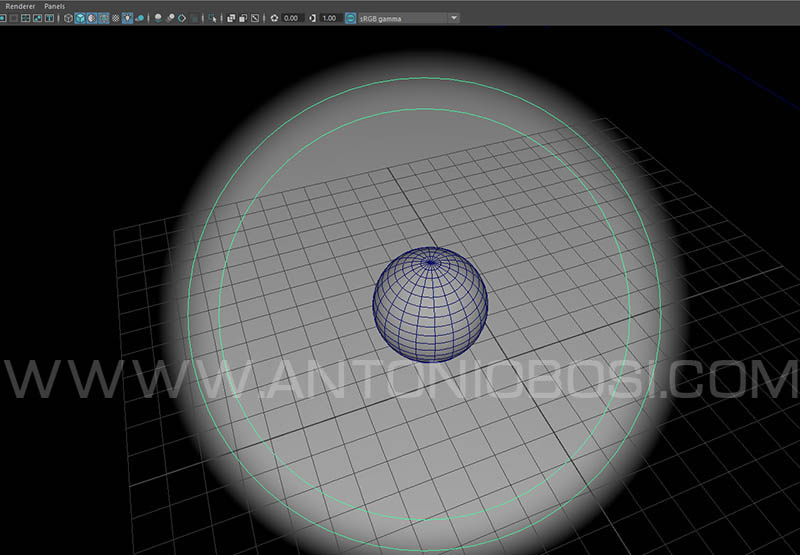Toggle the field chart icon
The image size is (800, 555).
point(26,18)
